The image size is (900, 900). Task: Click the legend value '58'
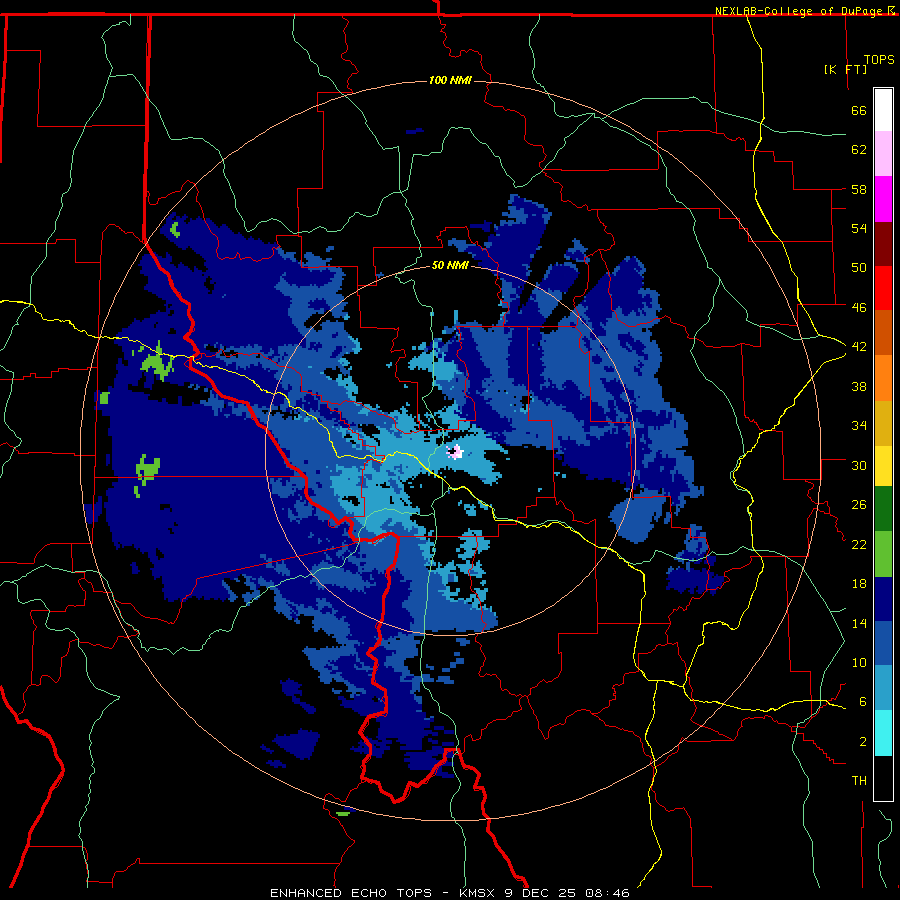click(859, 189)
